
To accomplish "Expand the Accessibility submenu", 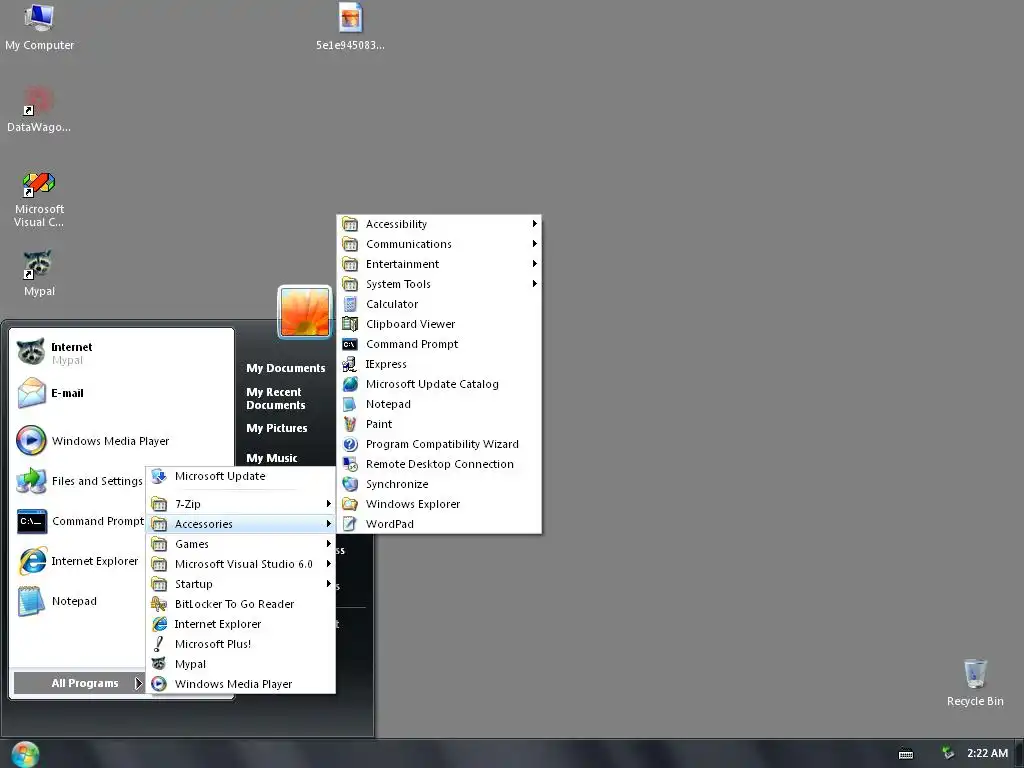I will pyautogui.click(x=439, y=224).
